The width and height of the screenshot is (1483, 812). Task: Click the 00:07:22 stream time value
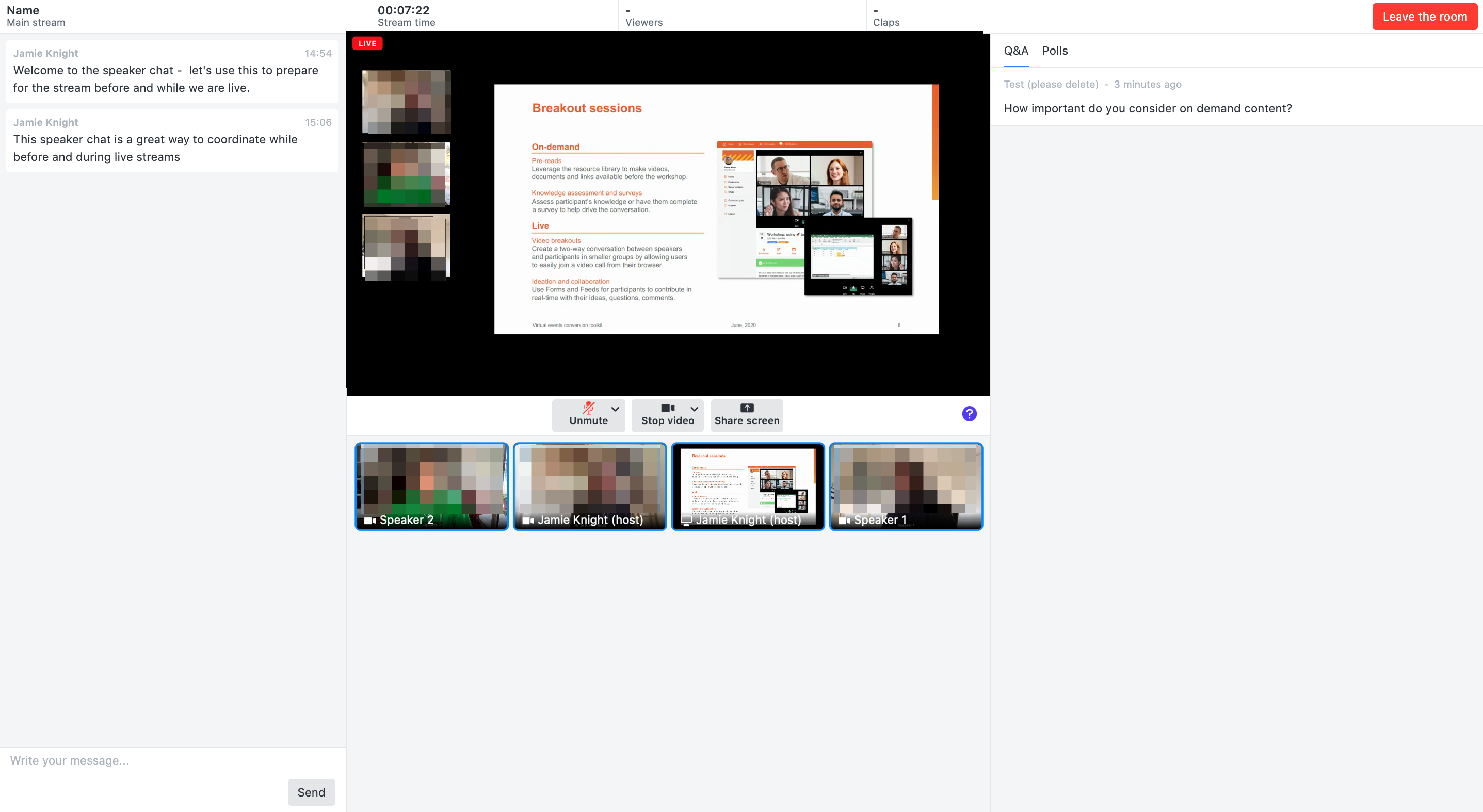tap(403, 10)
